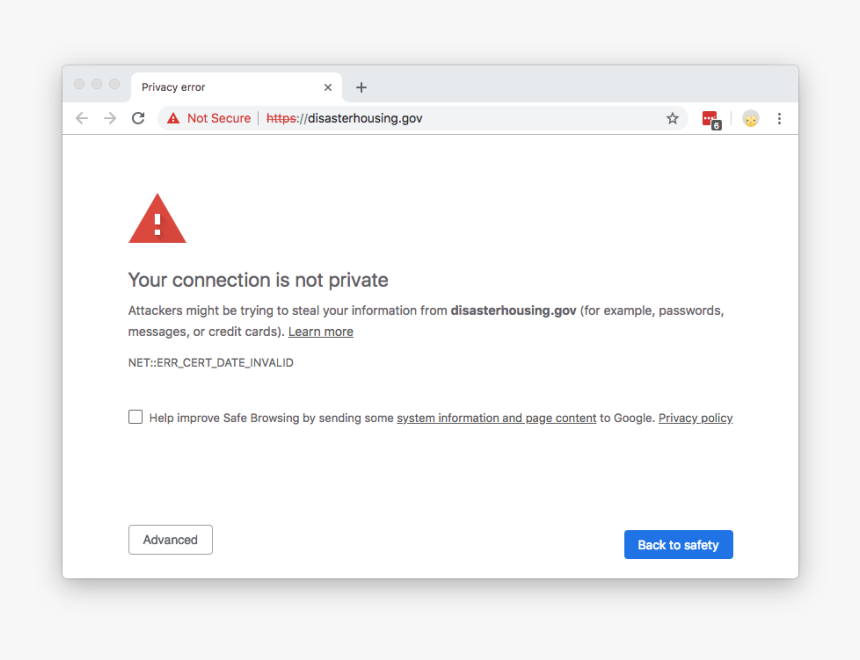Open a new tab with plus icon
860x660 pixels.
pyautogui.click(x=361, y=87)
